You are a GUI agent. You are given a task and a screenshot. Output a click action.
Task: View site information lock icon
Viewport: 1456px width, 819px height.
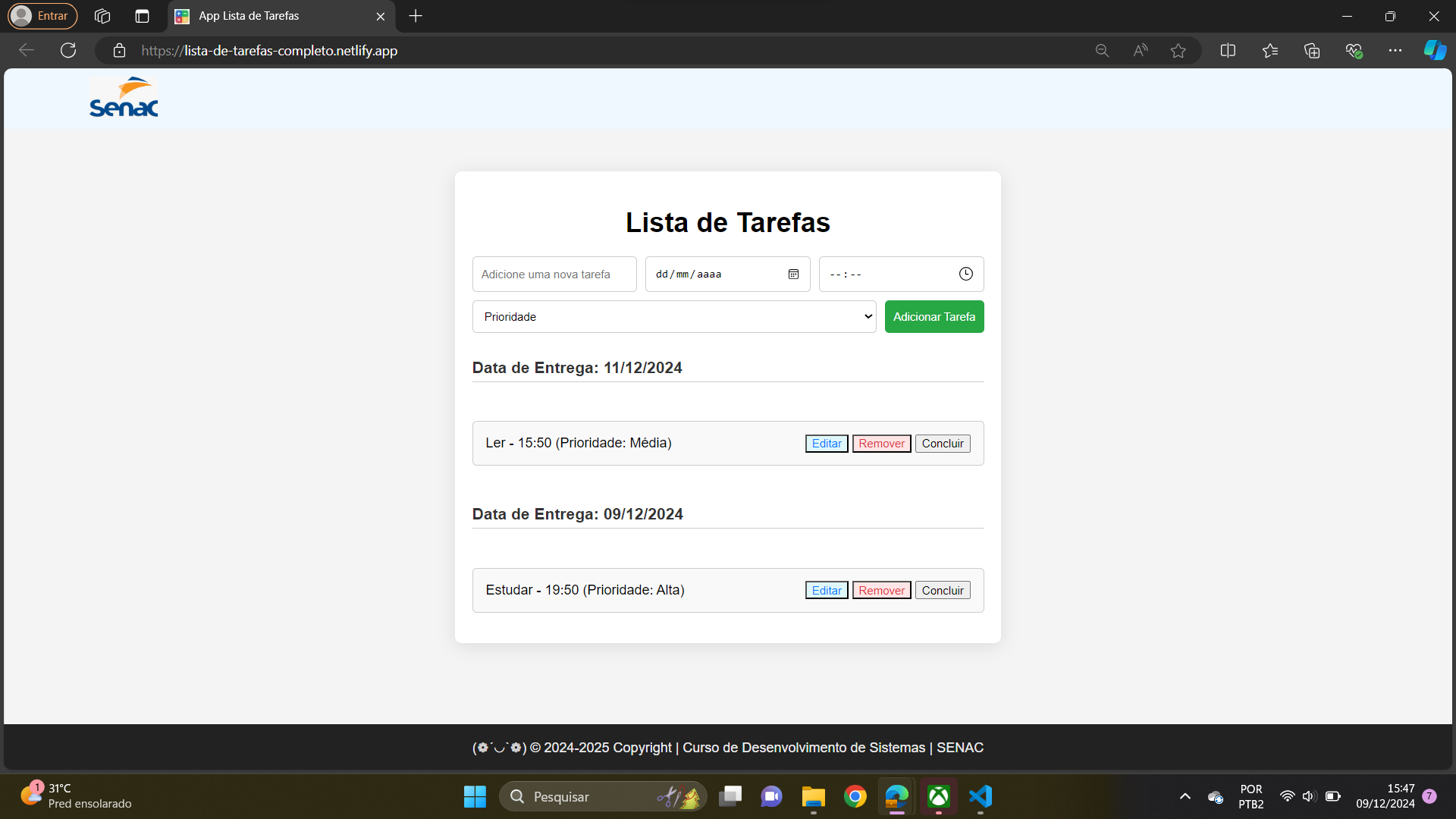point(119,51)
